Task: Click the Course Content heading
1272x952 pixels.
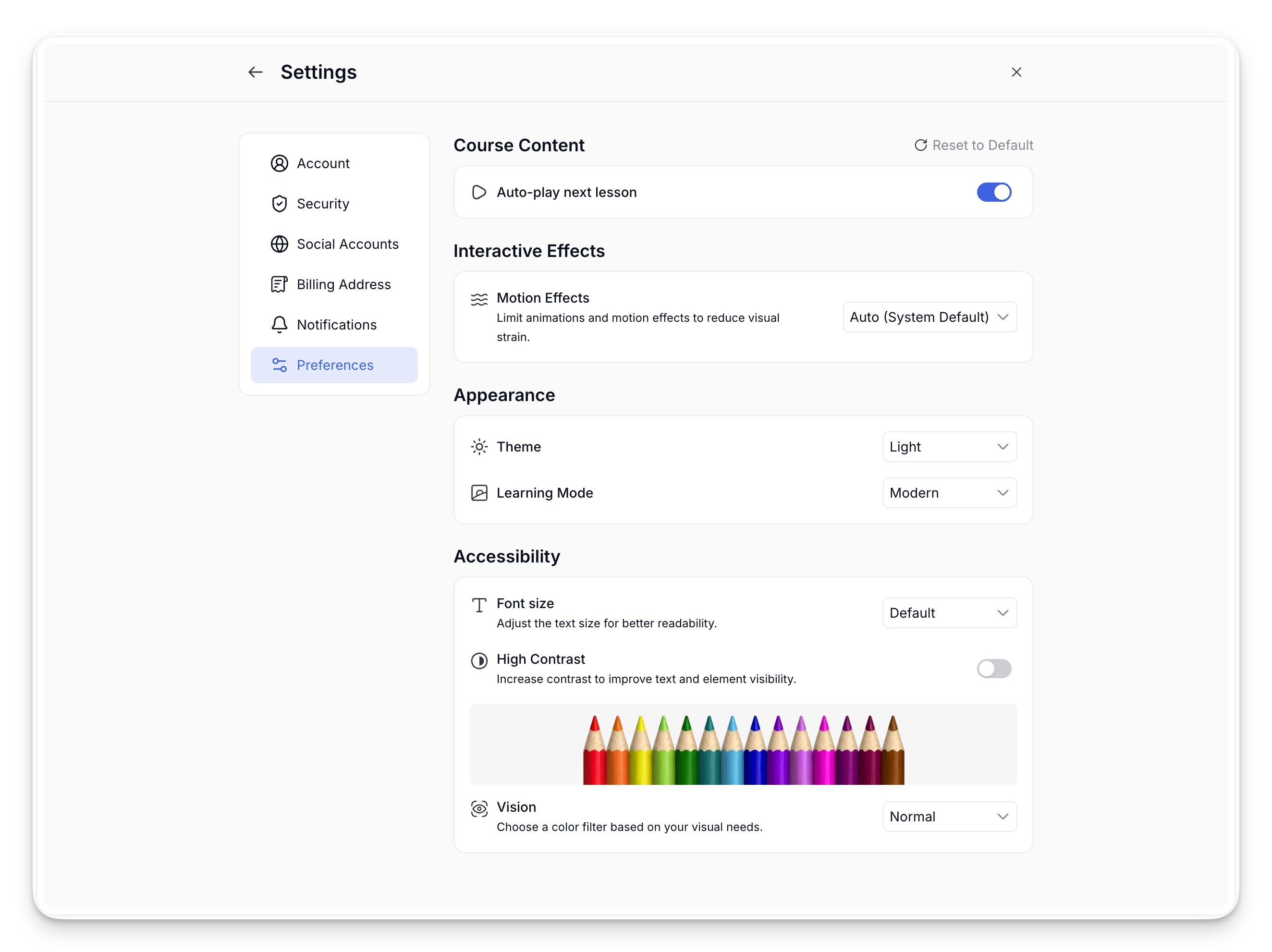Action: [x=519, y=146]
